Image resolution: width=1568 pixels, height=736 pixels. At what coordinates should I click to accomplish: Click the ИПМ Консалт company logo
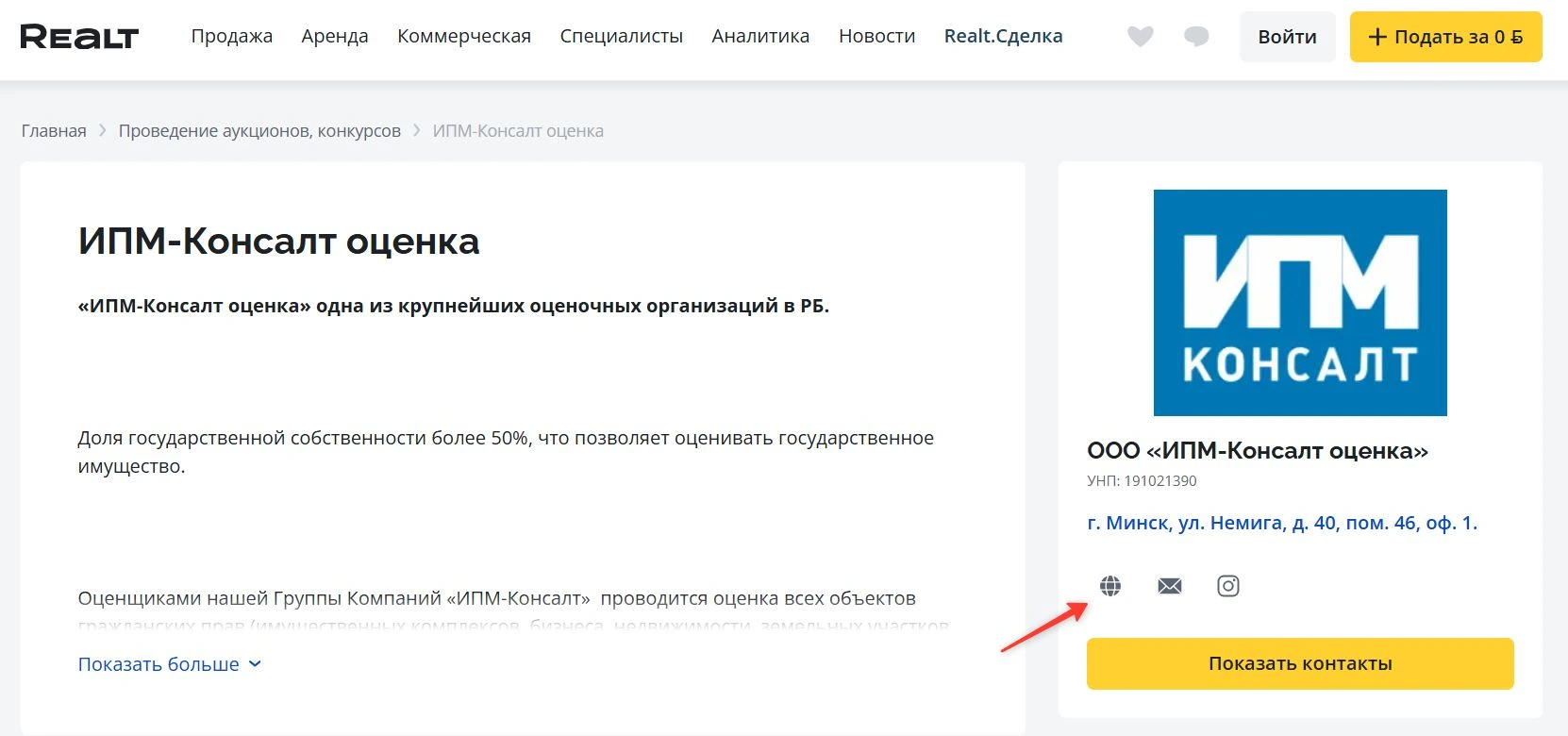(x=1300, y=303)
